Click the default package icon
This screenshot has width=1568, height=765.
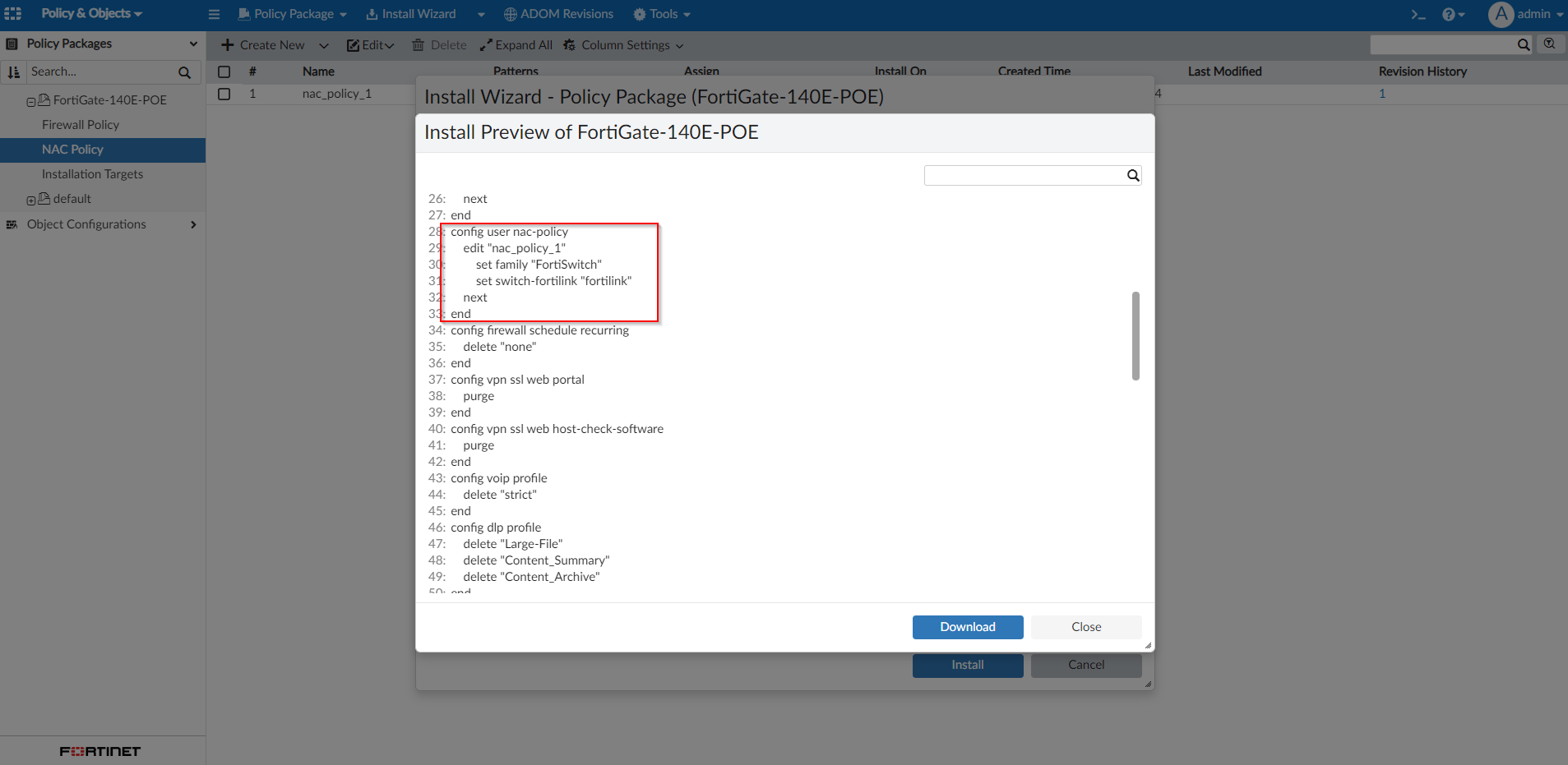[x=44, y=198]
